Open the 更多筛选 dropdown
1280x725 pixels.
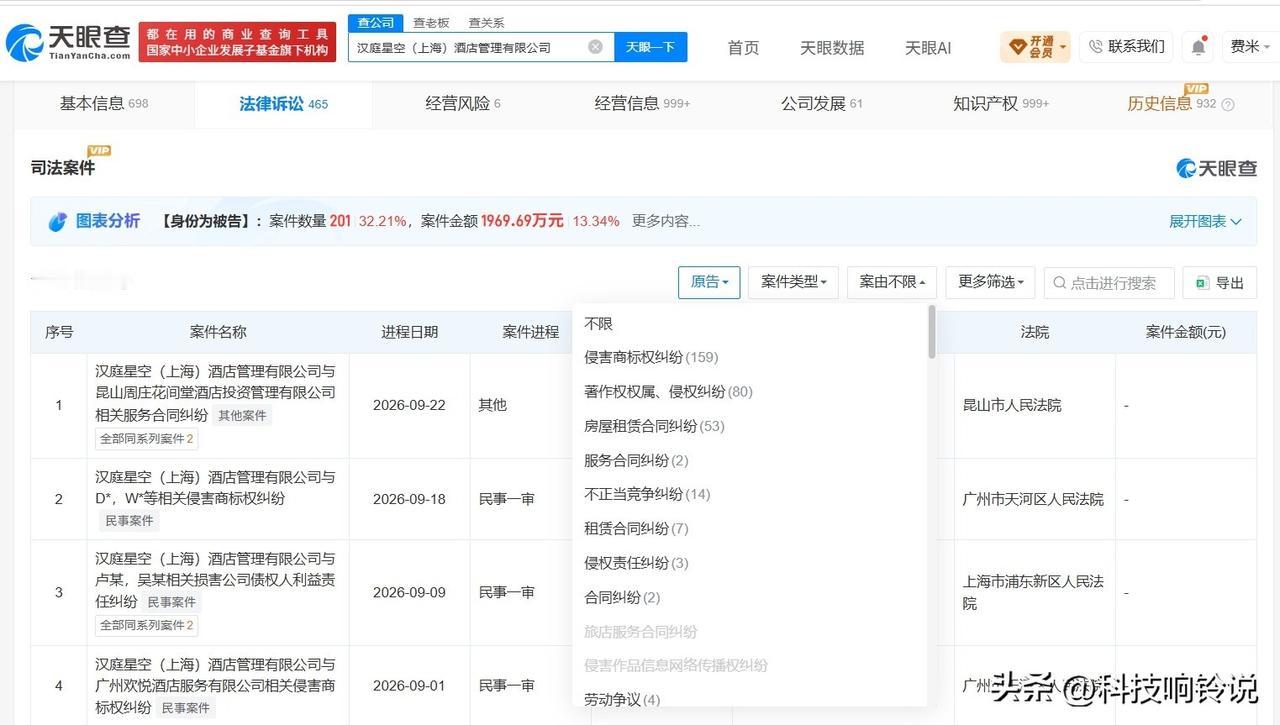coord(990,282)
